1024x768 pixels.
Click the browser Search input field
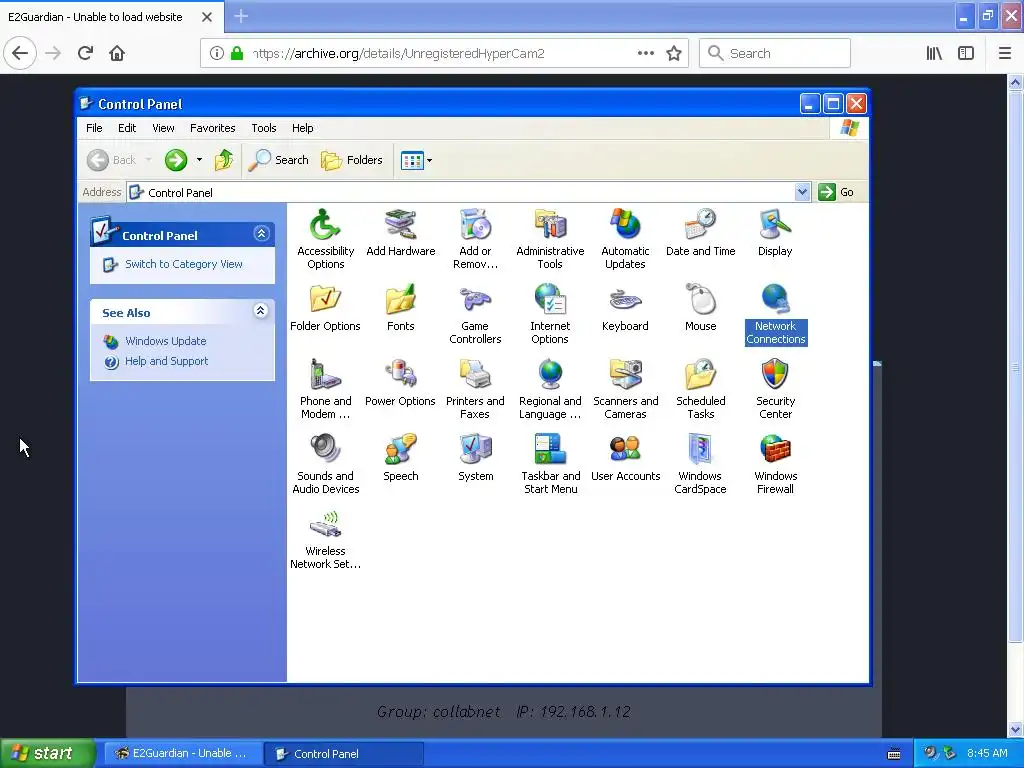click(x=775, y=53)
